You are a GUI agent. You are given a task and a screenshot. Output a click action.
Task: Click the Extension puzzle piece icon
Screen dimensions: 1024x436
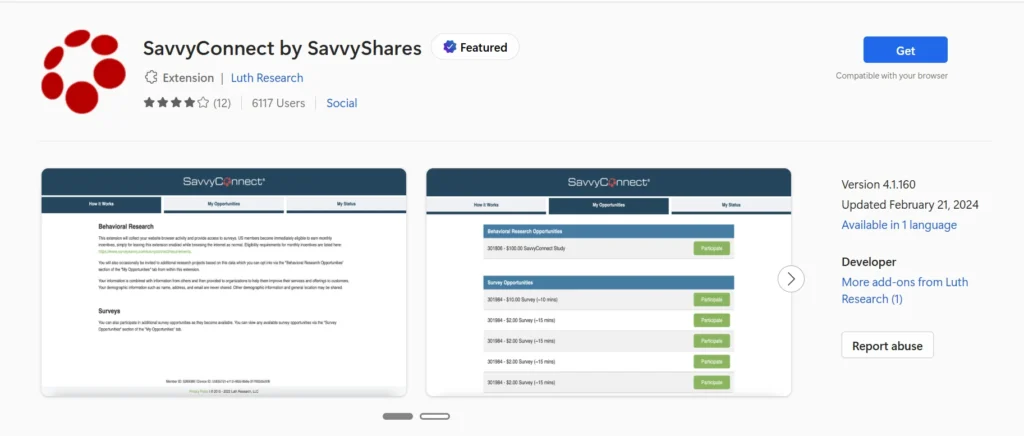(151, 78)
